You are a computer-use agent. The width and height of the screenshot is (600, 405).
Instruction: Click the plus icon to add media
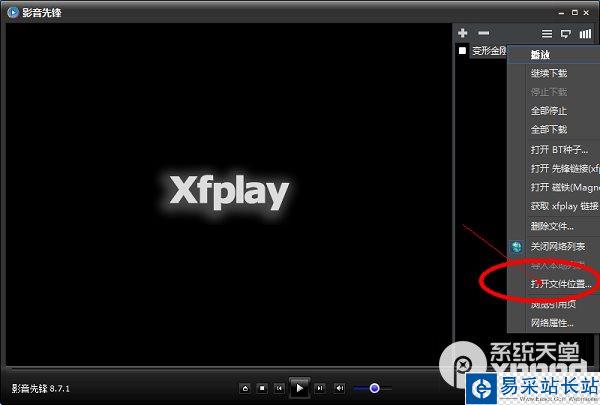[x=463, y=33]
